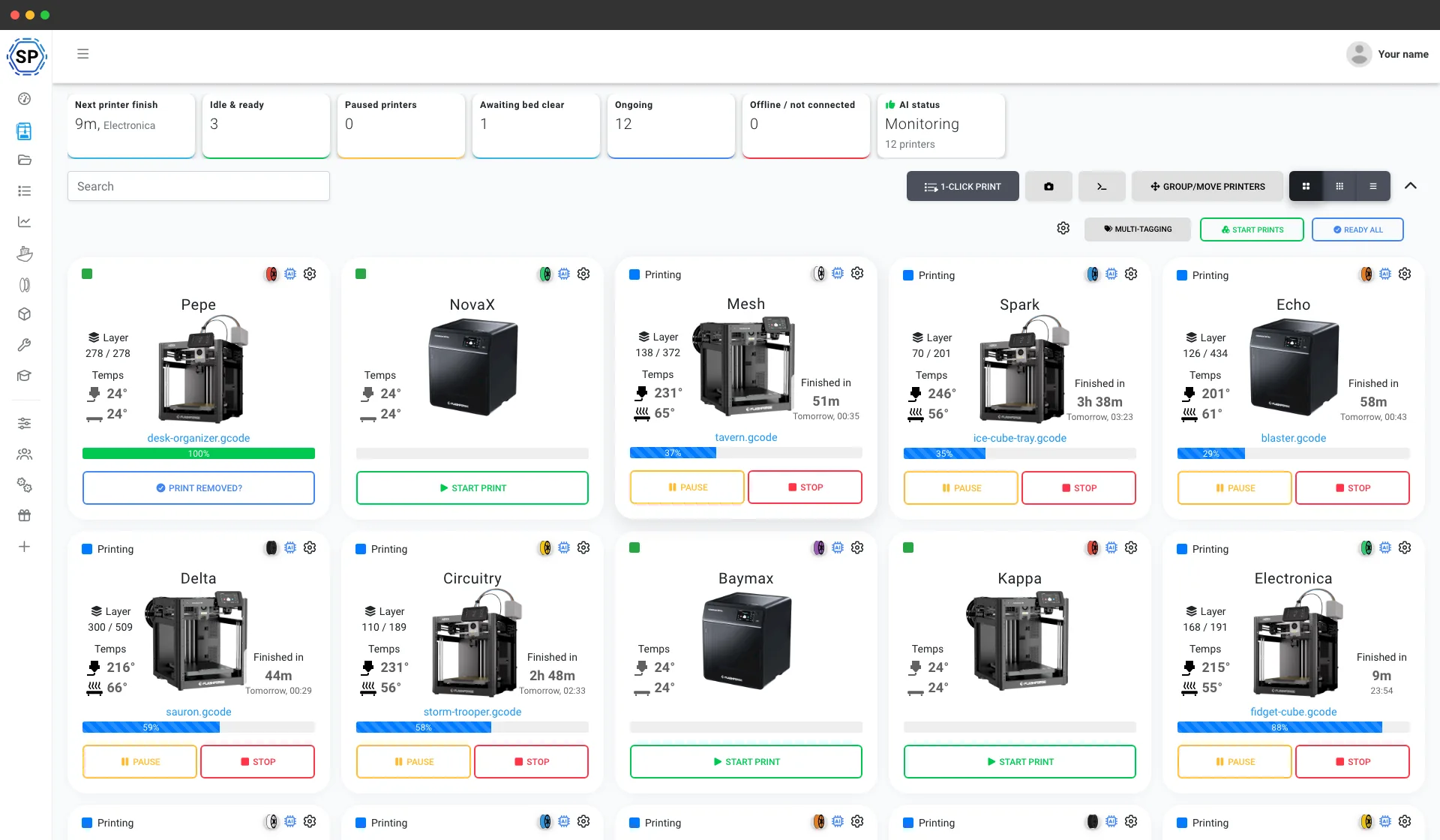Click the Multi-Tagging button
The height and width of the screenshot is (840, 1440).
pos(1138,229)
